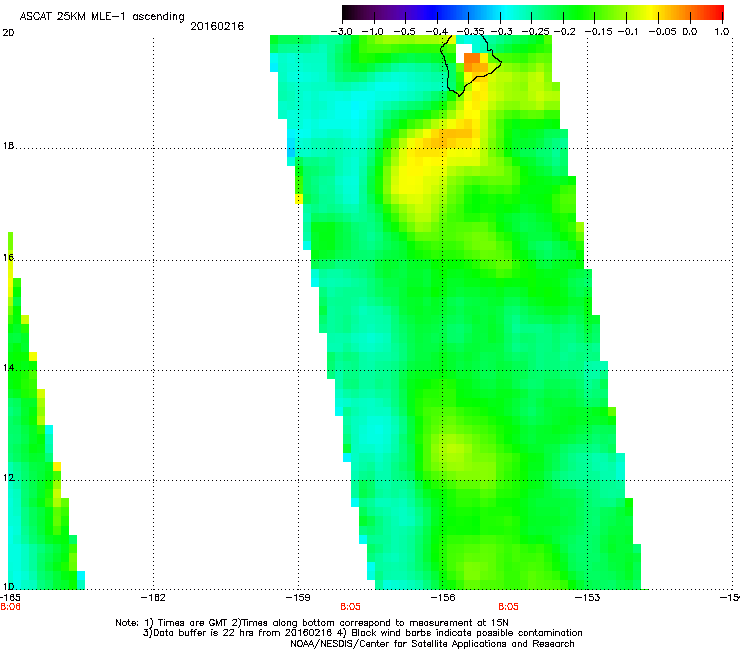740x650 pixels.
Task: Click the latitude label 18
Action: coord(8,146)
